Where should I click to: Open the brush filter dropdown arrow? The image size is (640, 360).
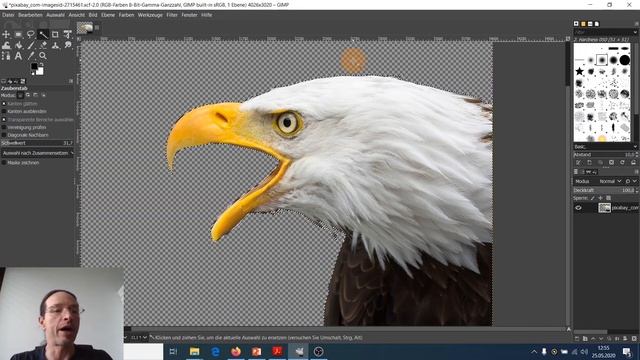pyautogui.click(x=635, y=32)
